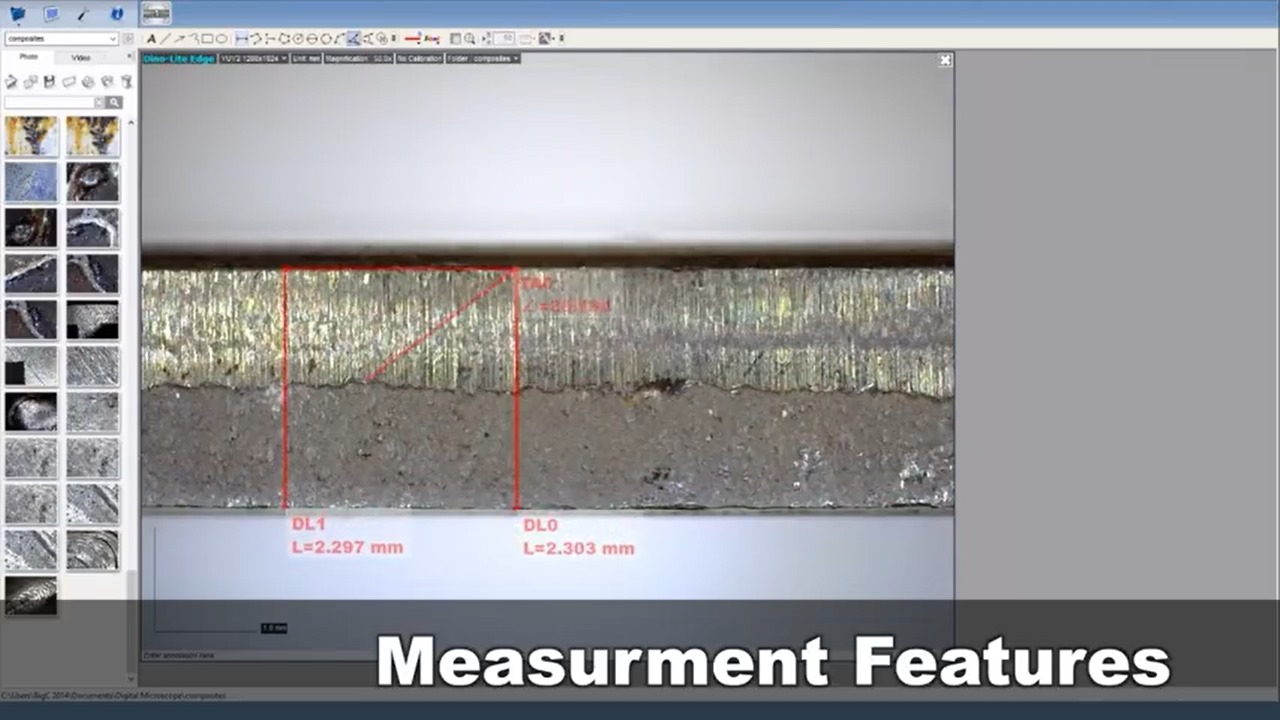Click the 'Unit: mm' label

pos(306,58)
